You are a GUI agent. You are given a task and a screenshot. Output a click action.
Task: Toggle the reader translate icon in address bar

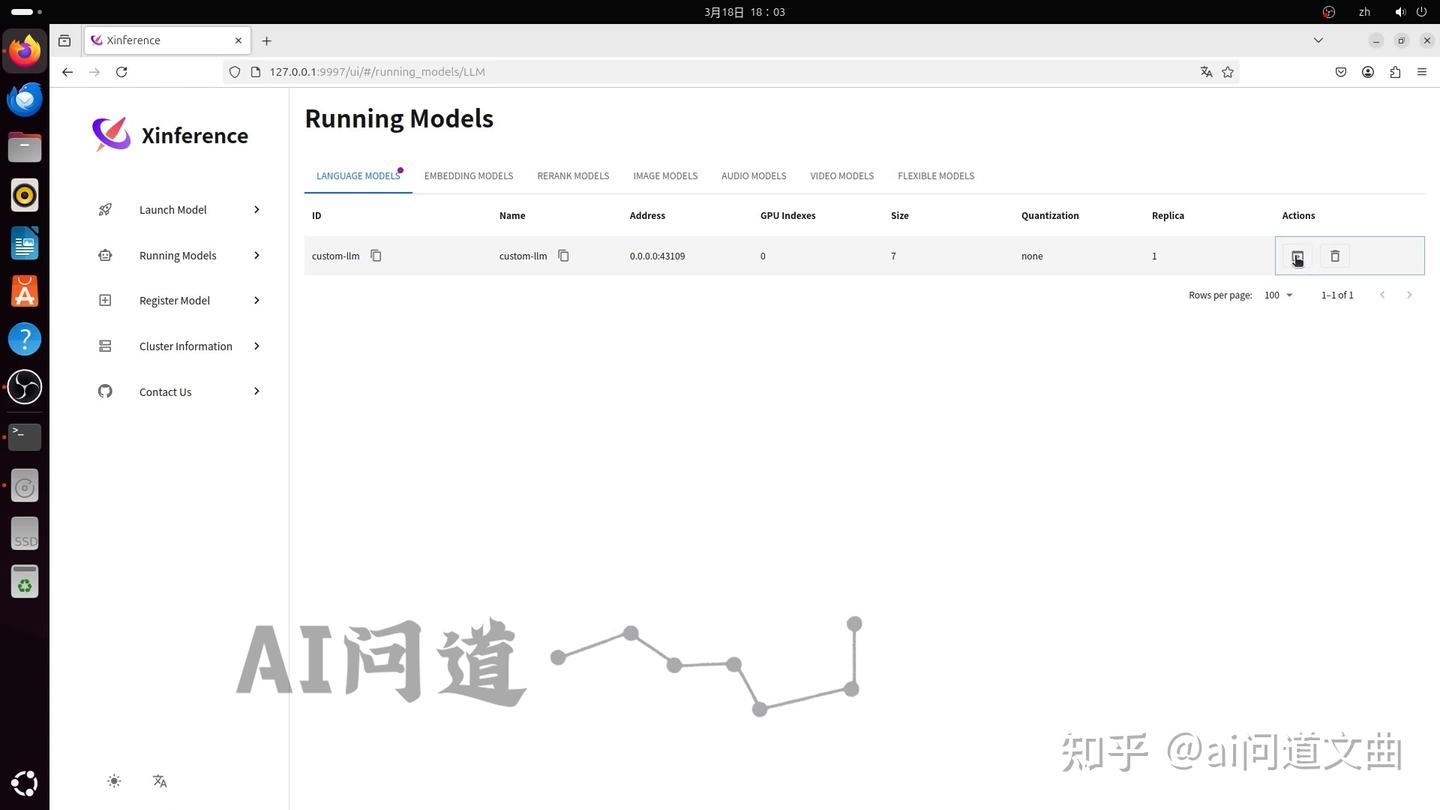tap(1206, 71)
